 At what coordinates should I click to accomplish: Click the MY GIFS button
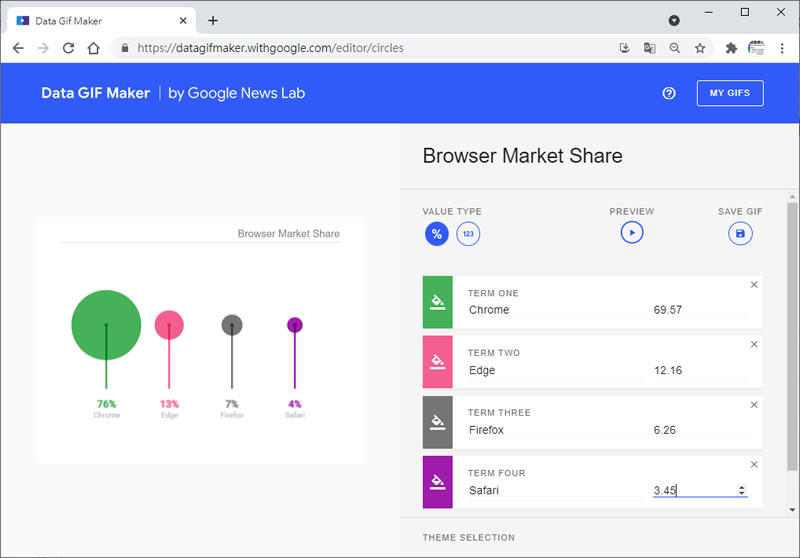(x=730, y=93)
